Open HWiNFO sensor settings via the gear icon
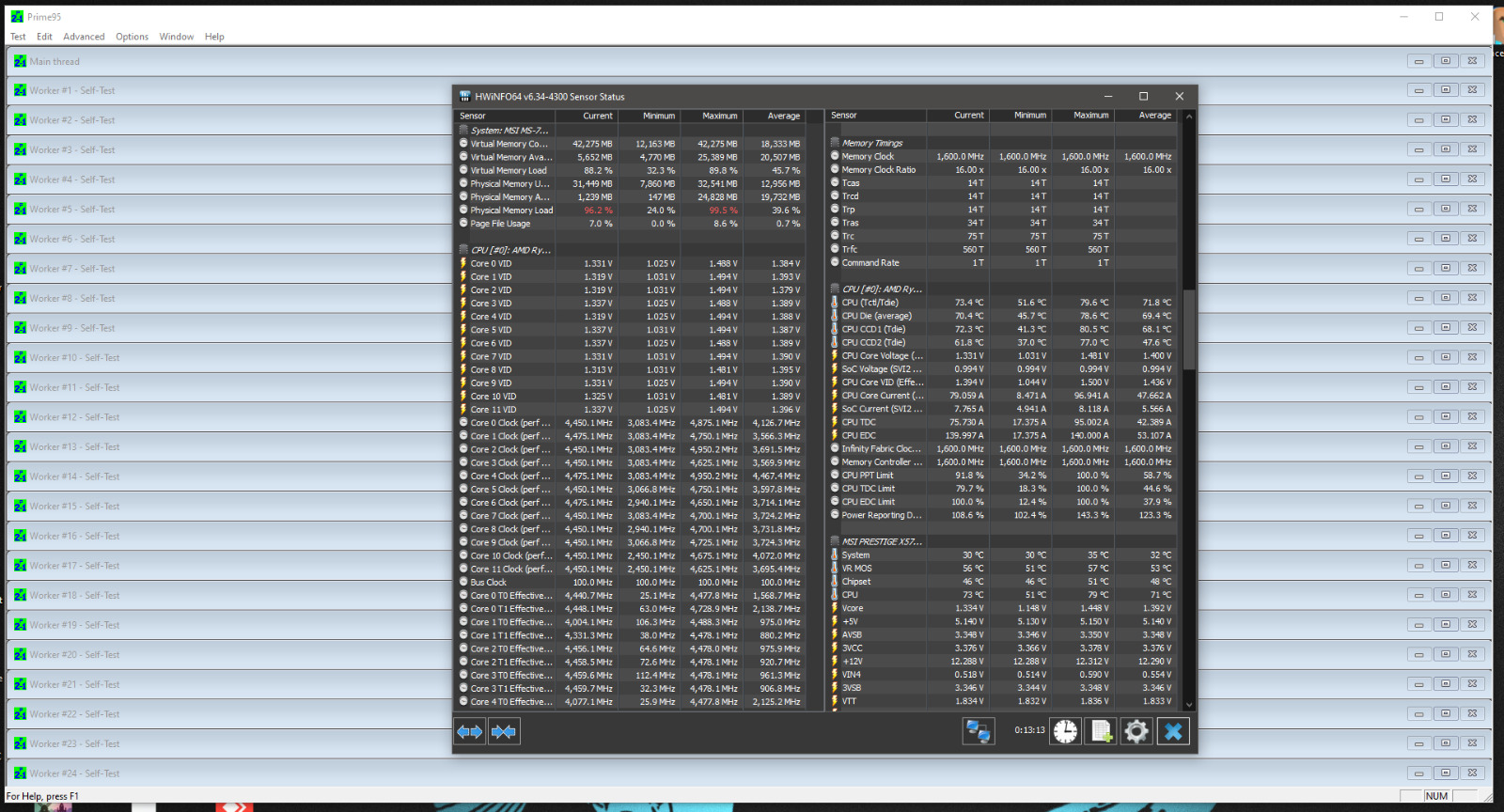 pyautogui.click(x=1136, y=731)
